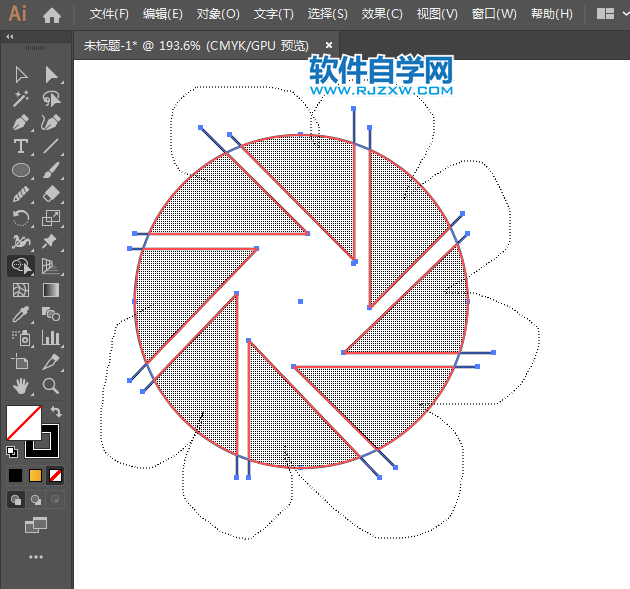Open the 文件(F) menu
The image size is (630, 589).
click(x=109, y=14)
